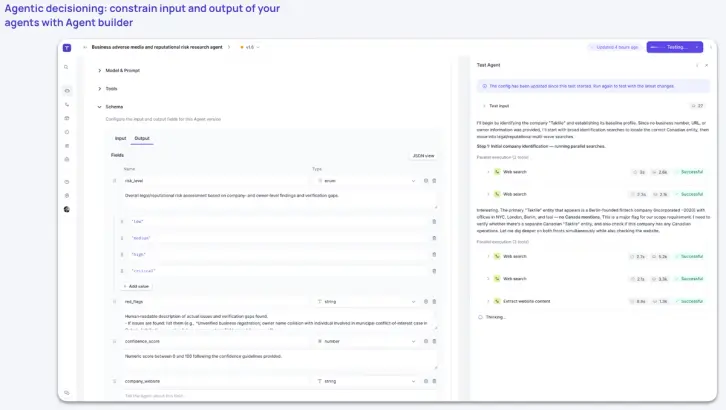Click the risk_level name input field
The image size is (726, 410).
click(215, 181)
